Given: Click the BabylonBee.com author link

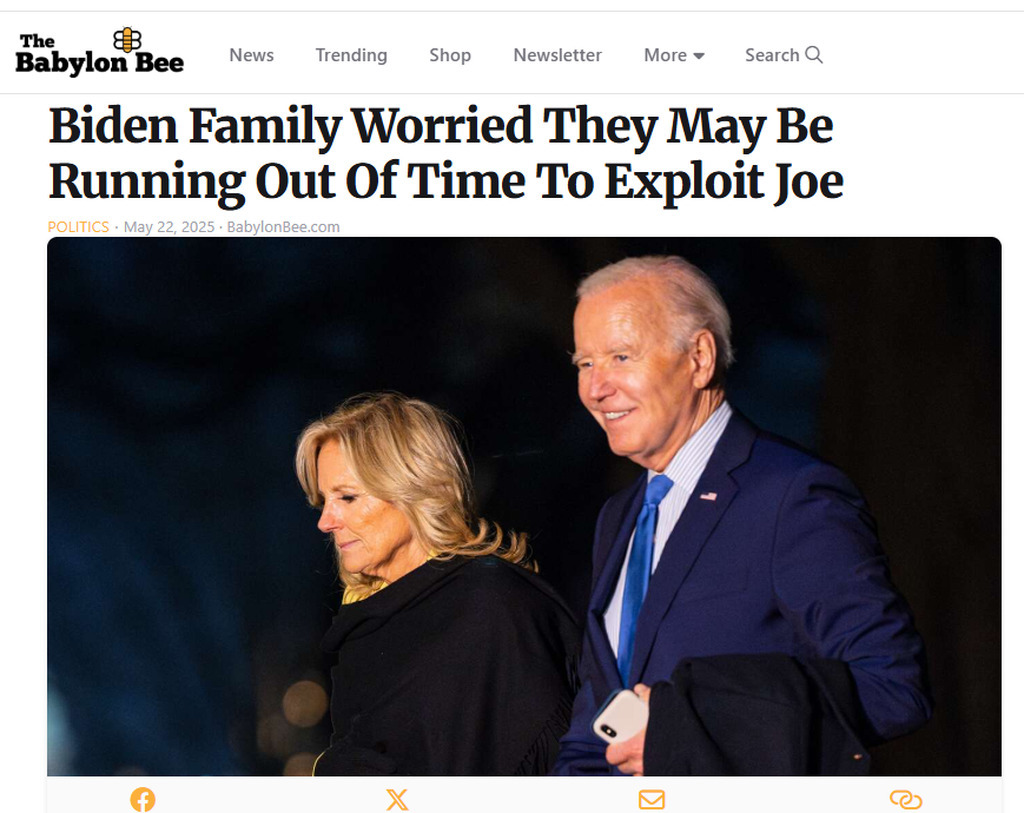Looking at the screenshot, I should click(x=283, y=227).
